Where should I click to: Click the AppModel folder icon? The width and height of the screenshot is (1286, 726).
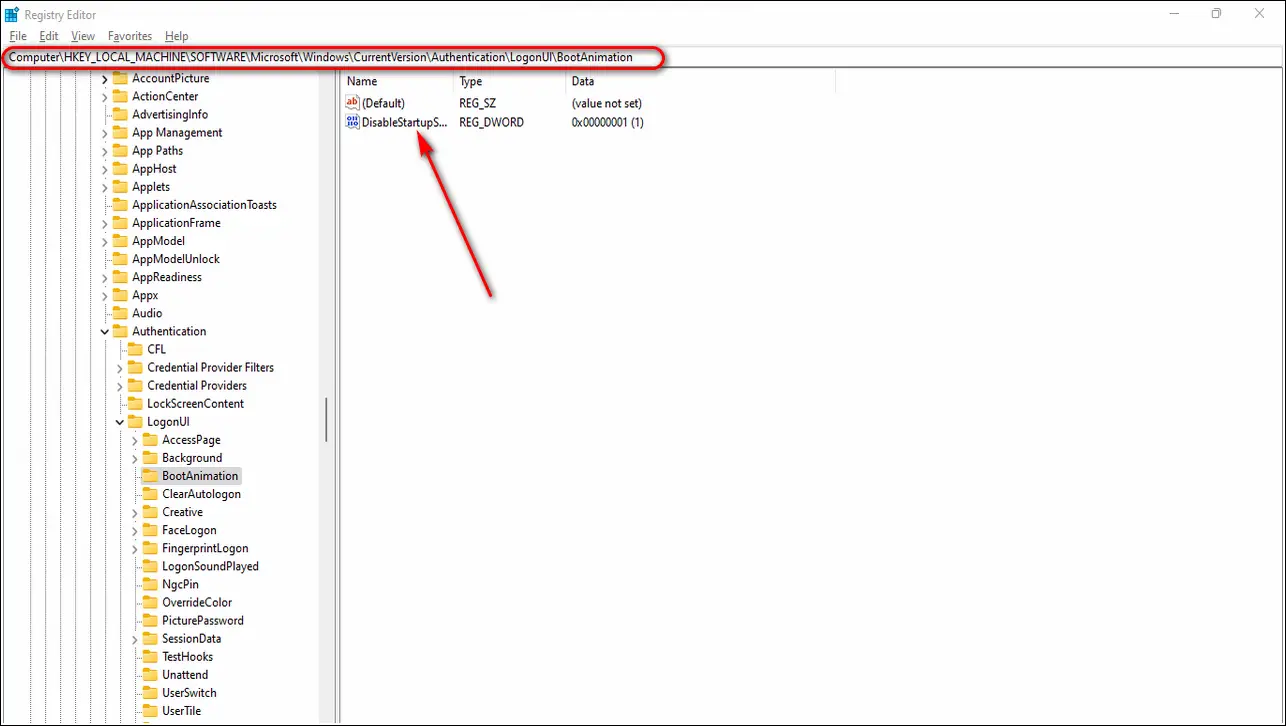pos(120,241)
